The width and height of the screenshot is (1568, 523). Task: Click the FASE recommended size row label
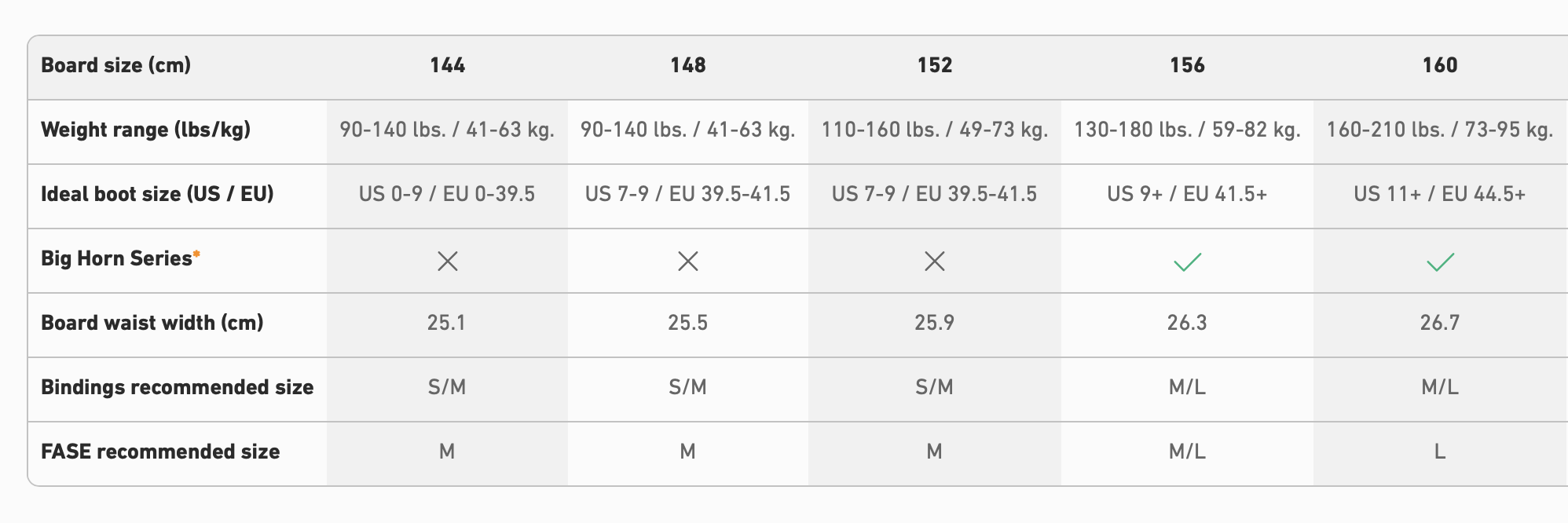160,452
